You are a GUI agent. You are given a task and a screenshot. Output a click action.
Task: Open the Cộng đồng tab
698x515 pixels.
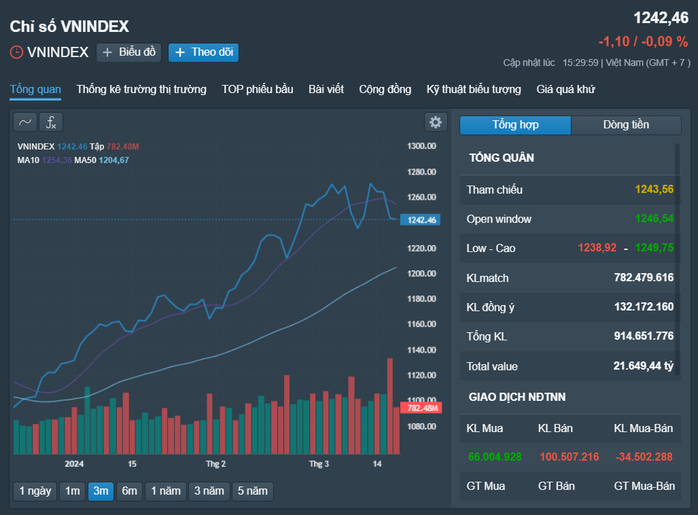(x=385, y=89)
